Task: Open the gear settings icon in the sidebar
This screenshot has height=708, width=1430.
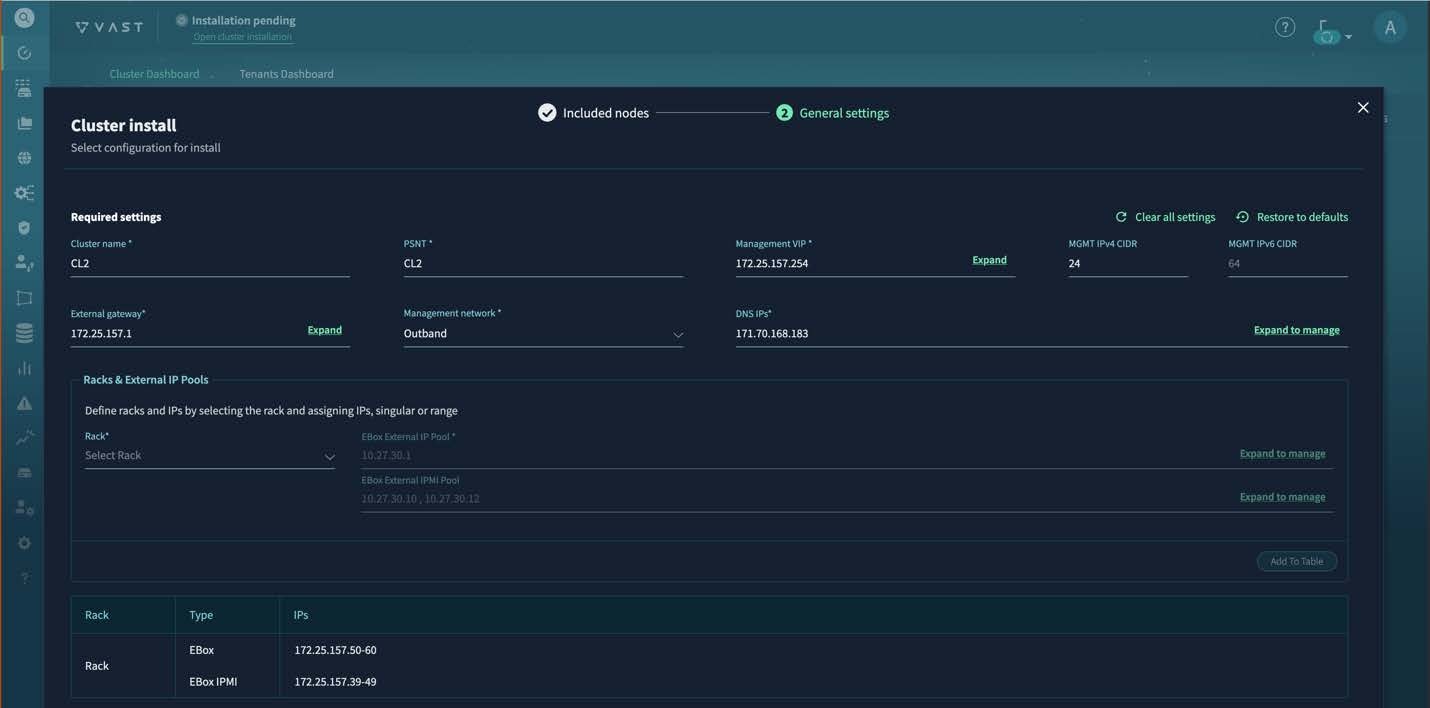Action: (24, 543)
